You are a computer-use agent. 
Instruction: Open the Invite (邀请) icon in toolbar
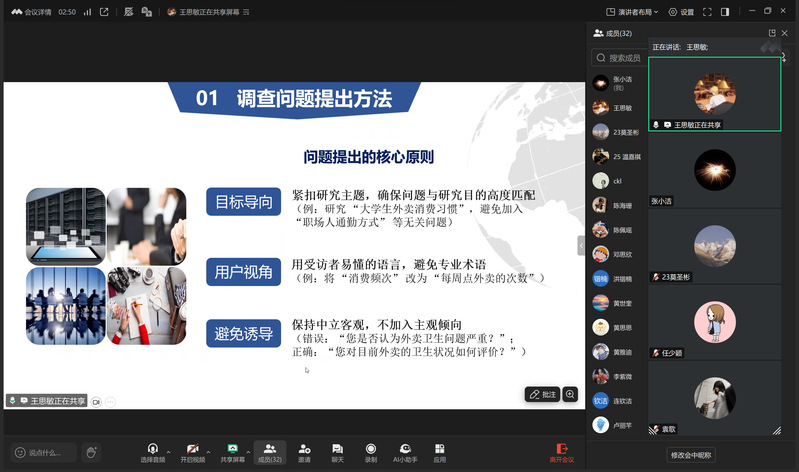(x=304, y=453)
